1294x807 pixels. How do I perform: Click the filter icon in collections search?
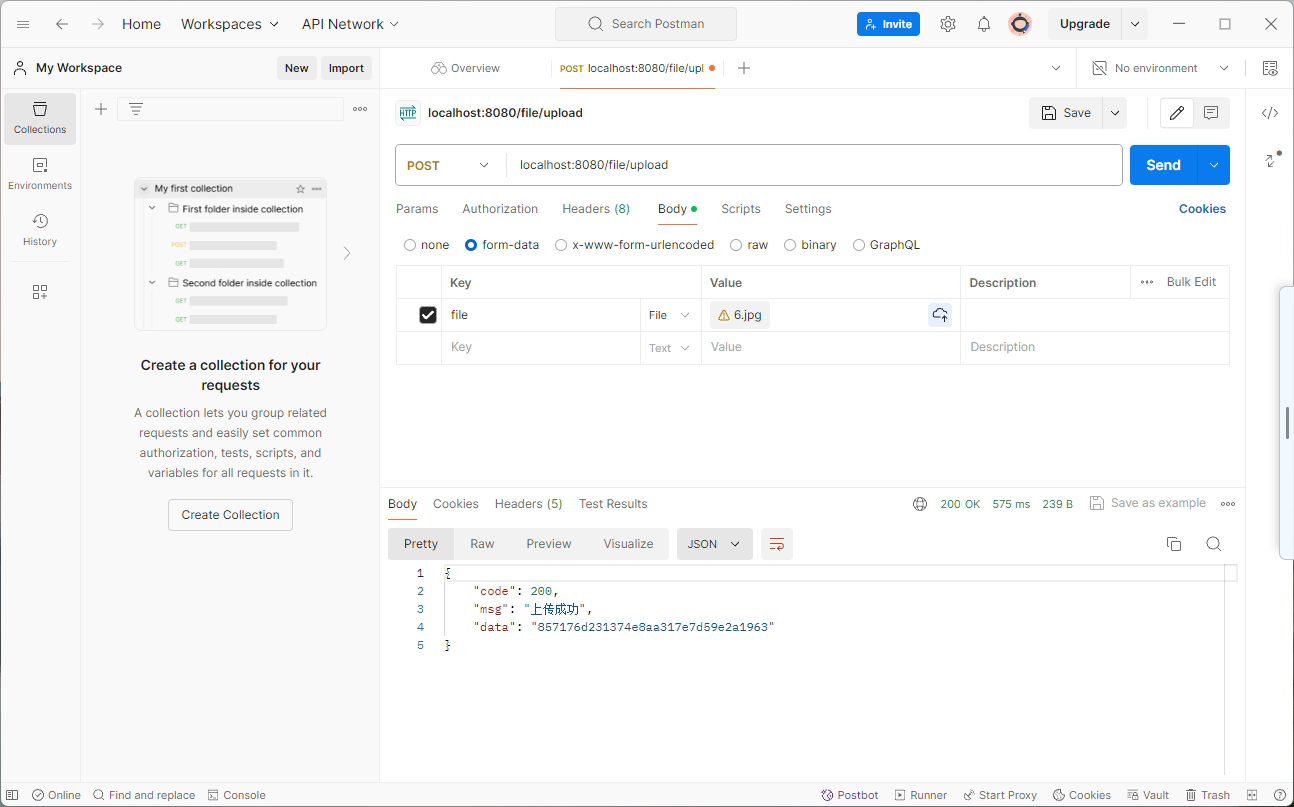pyautogui.click(x=136, y=109)
